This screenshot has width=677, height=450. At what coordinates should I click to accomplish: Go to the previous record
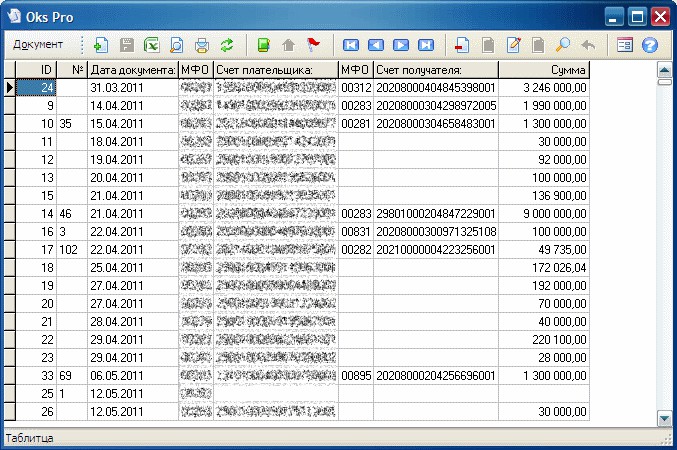tap(376, 45)
